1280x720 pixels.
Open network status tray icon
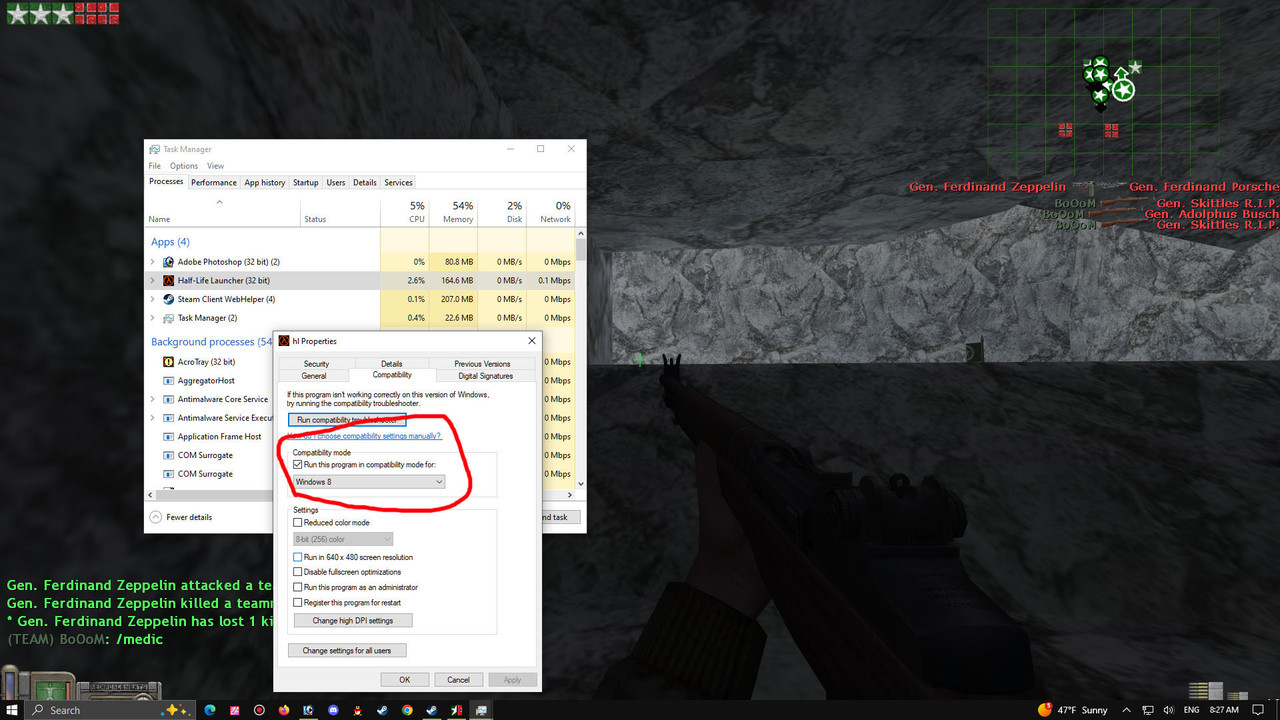pyautogui.click(x=1148, y=710)
